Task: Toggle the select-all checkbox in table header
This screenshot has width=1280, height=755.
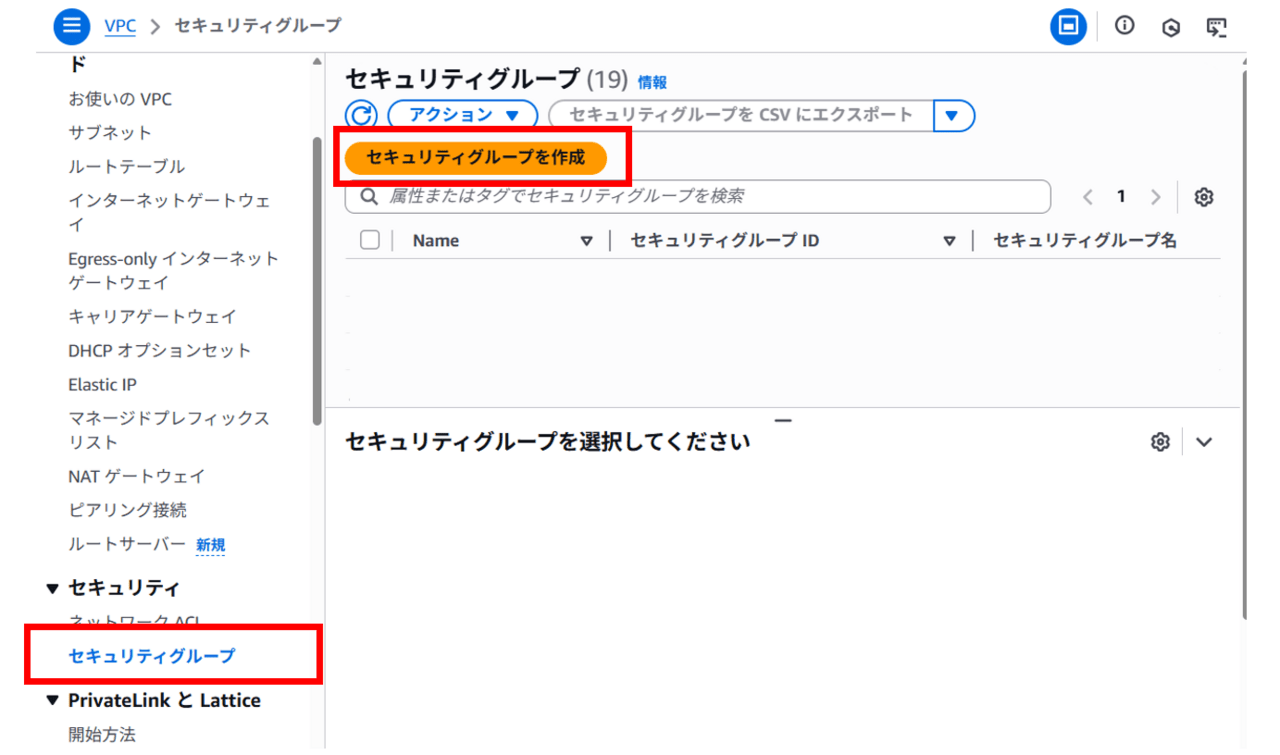Action: pos(370,240)
